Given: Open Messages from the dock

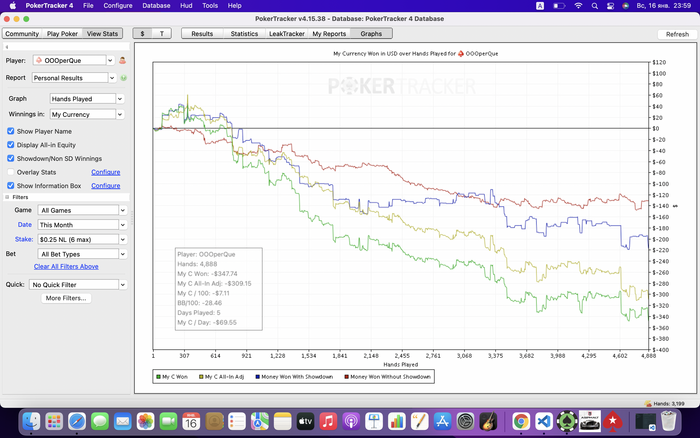Looking at the screenshot, I should pyautogui.click(x=100, y=421).
